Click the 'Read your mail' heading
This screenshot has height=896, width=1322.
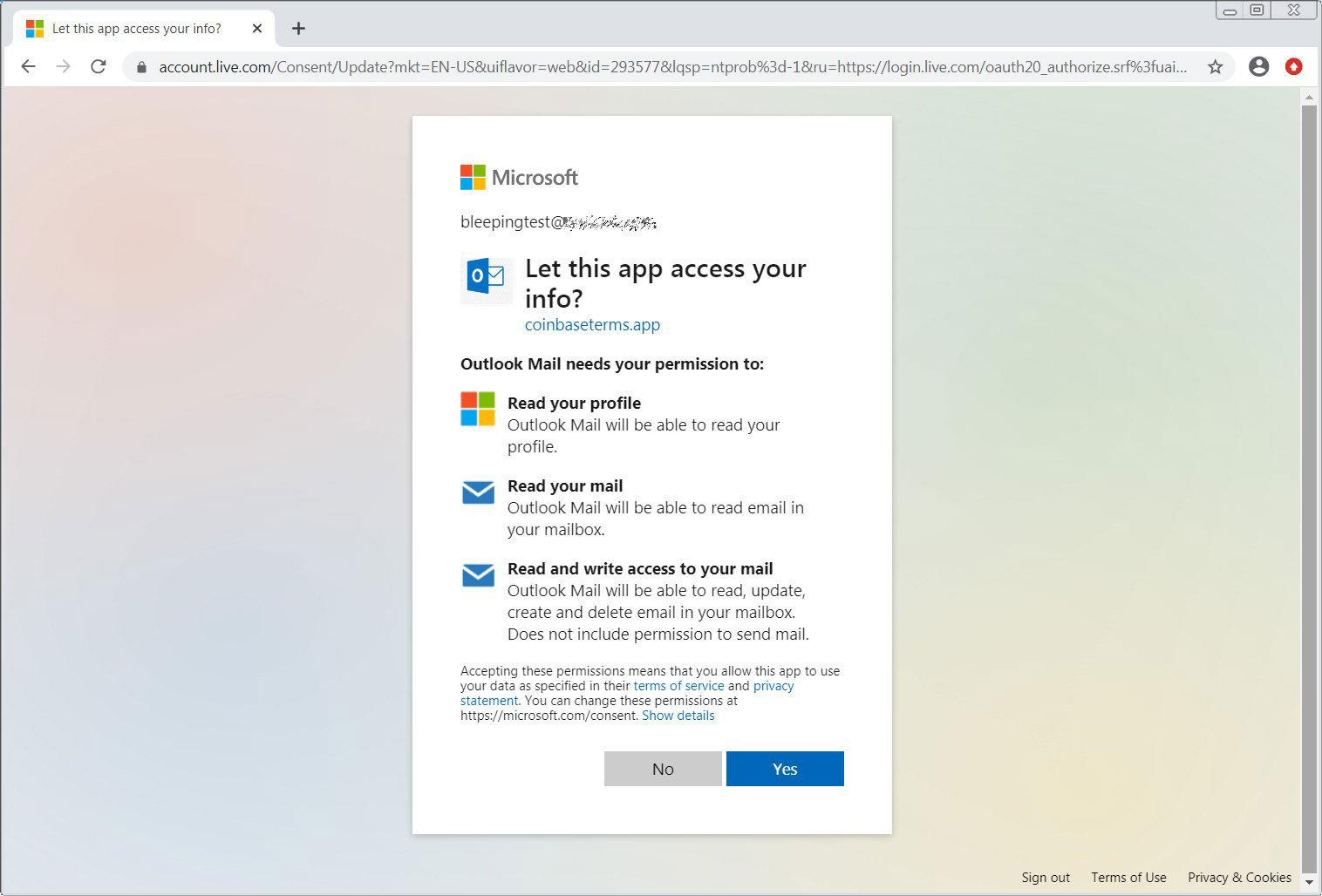(565, 486)
